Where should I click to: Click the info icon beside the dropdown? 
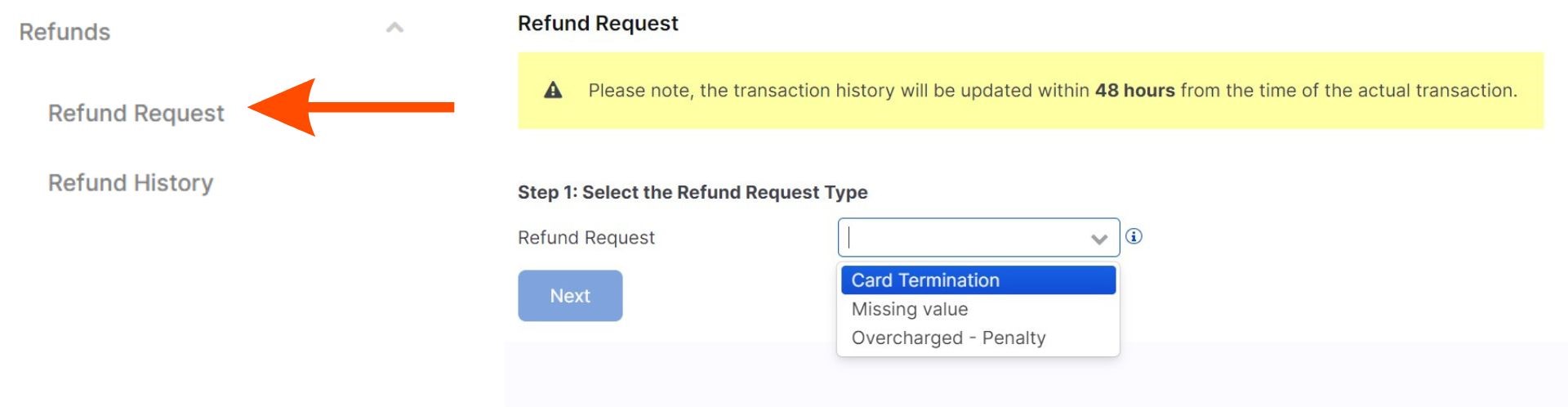click(x=1134, y=236)
